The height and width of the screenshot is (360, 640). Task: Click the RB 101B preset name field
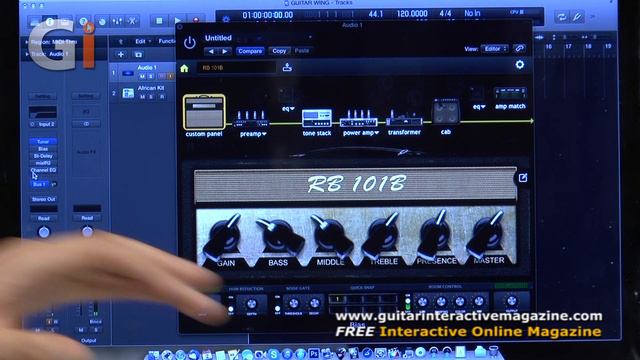(236, 68)
